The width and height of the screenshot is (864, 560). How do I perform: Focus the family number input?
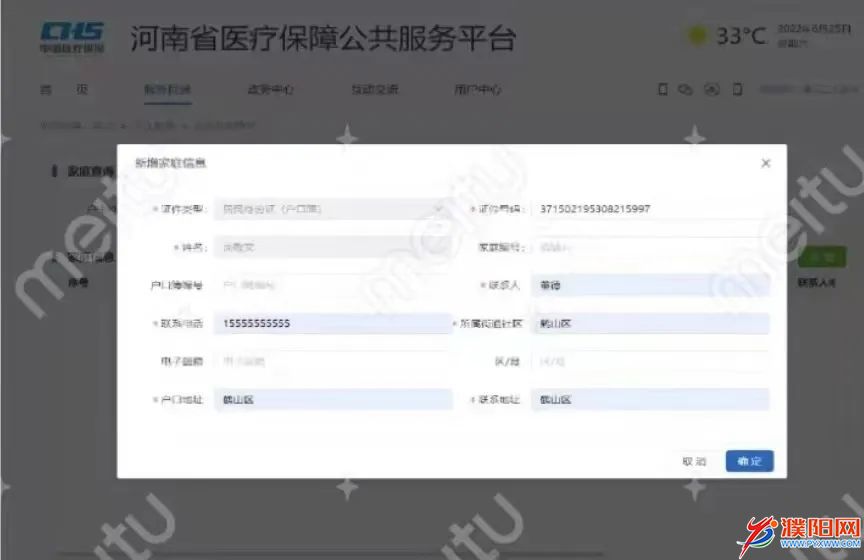click(650, 247)
